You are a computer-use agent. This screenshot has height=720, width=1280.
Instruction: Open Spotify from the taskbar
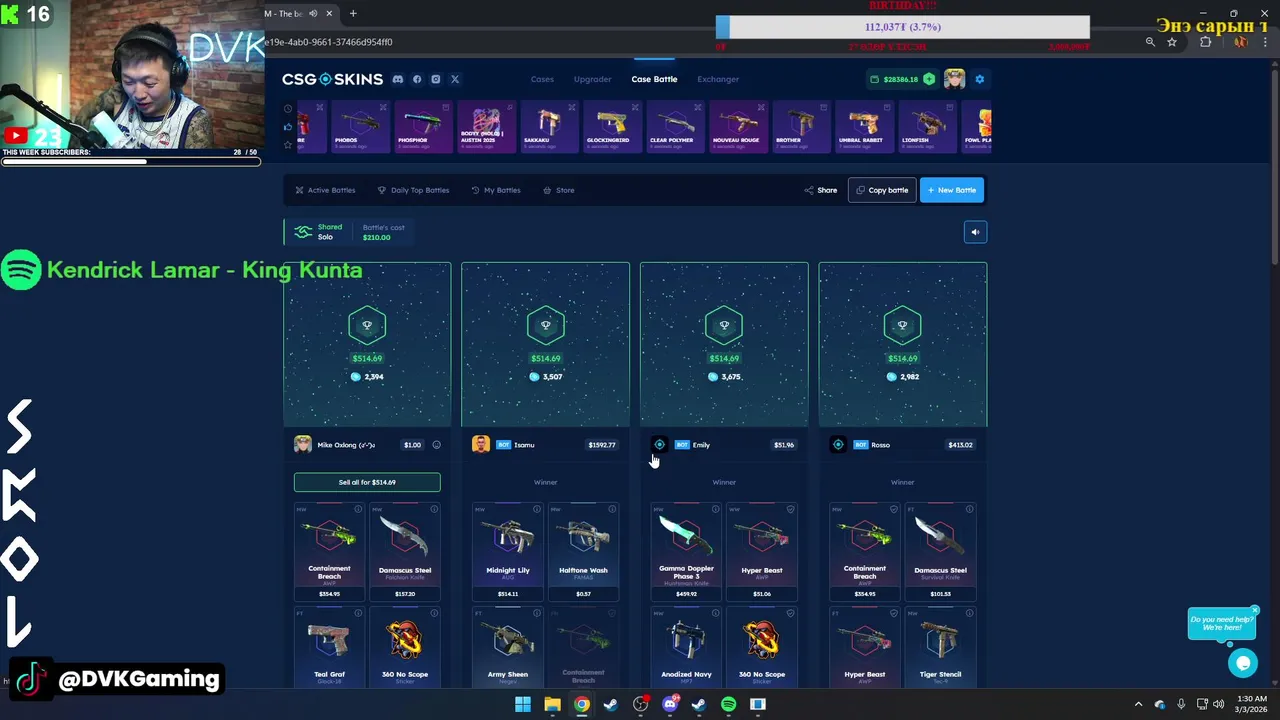click(x=728, y=704)
